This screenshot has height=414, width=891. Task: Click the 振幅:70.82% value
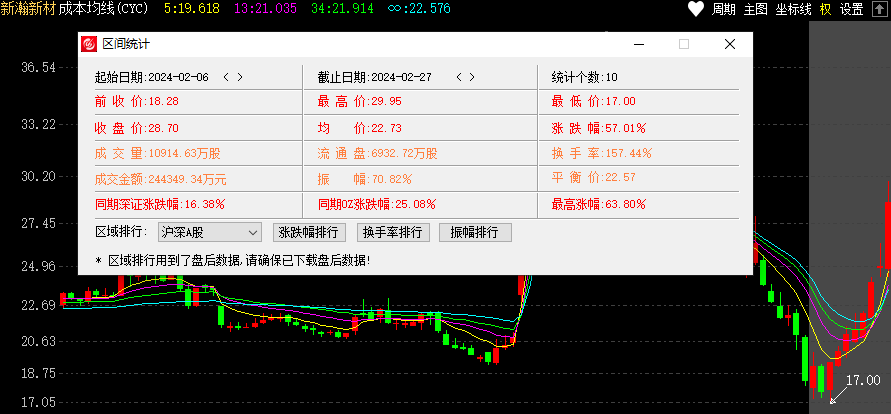(365, 180)
